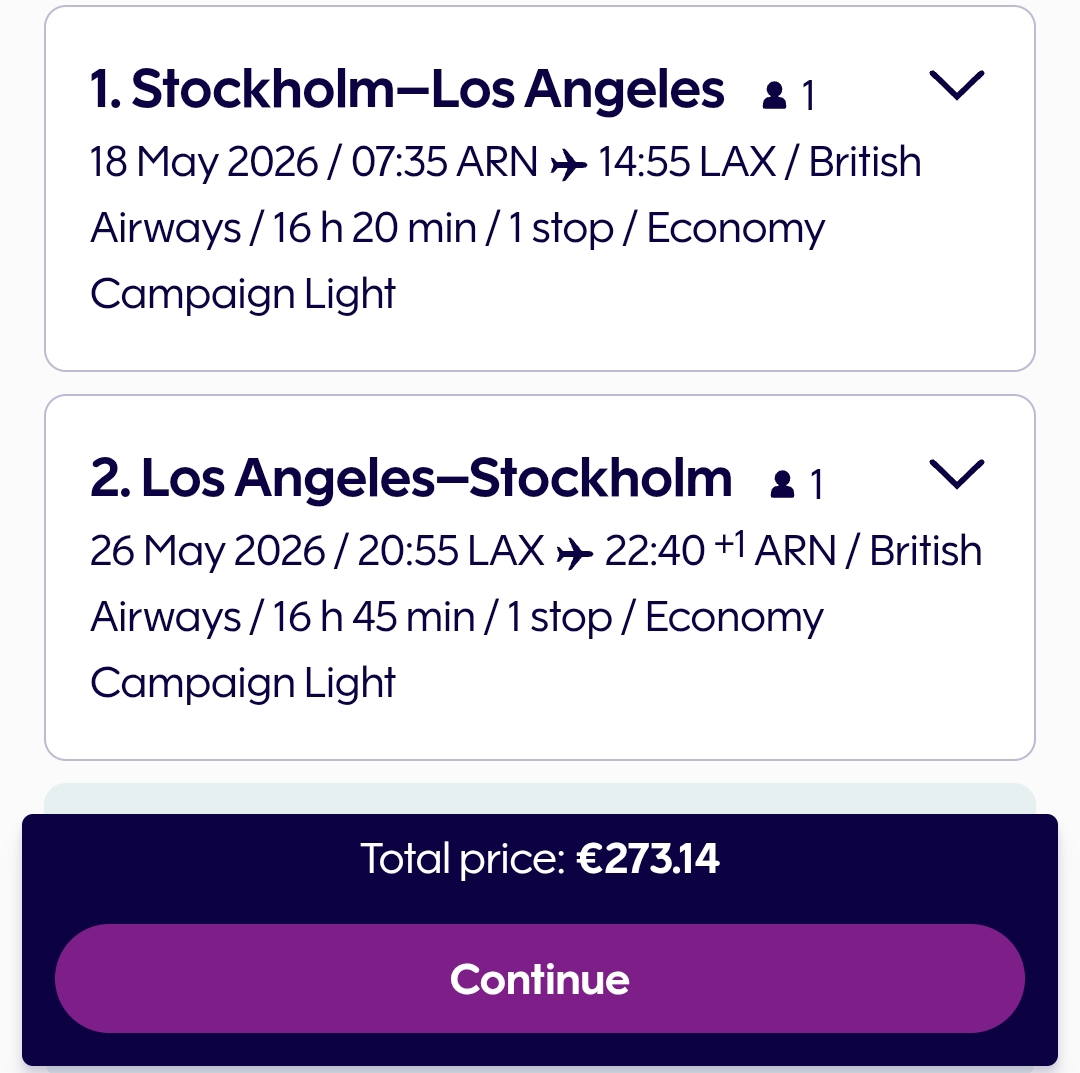Select the '1. Stockholm–Los Angeles' heading
Screen dimensions: 1080x1073
(407, 90)
